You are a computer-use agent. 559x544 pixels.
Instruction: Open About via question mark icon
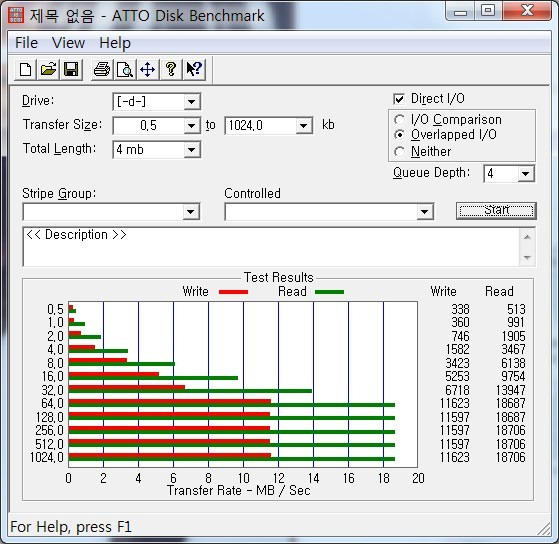click(171, 69)
